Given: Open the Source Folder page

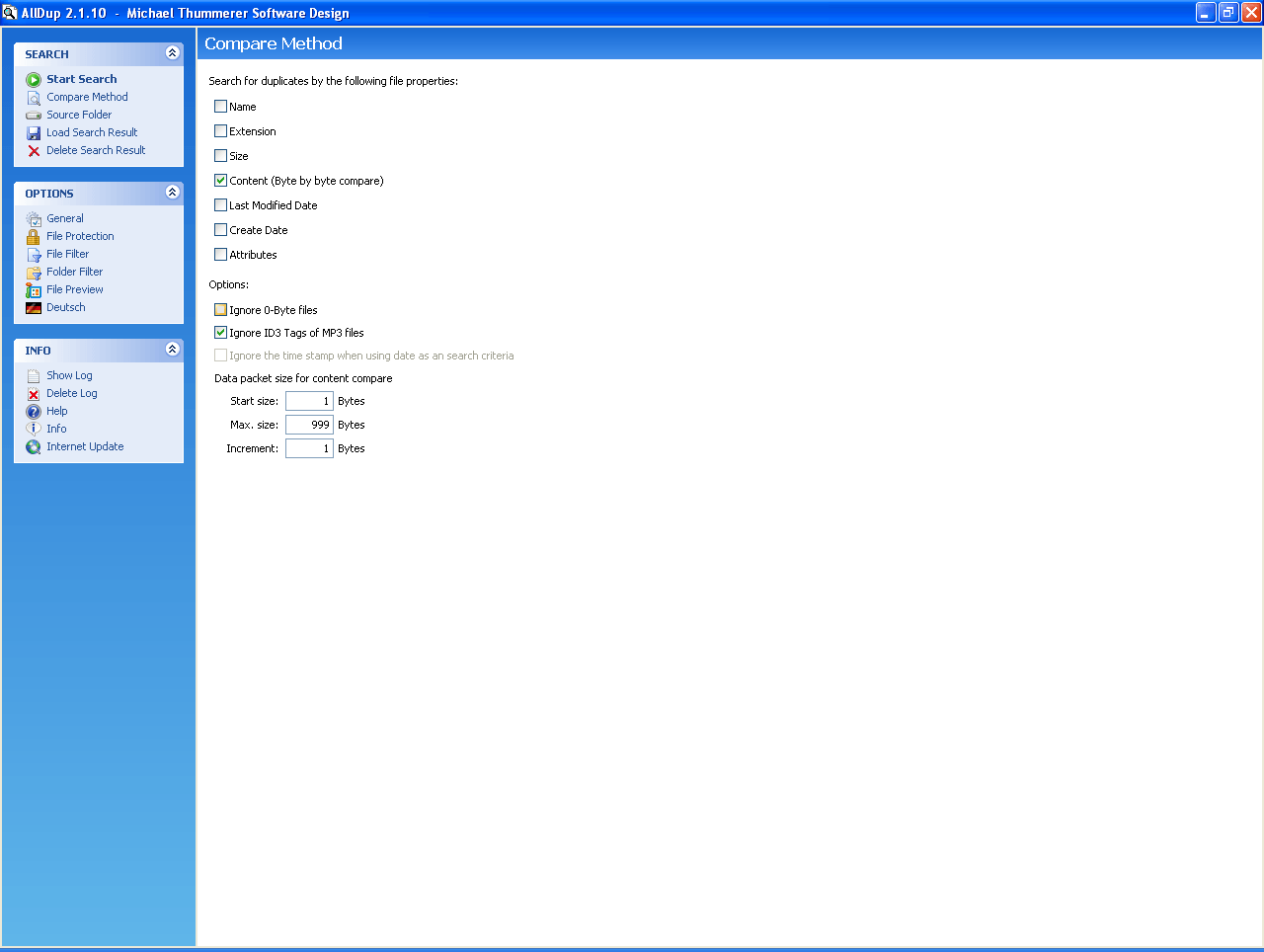Looking at the screenshot, I should pos(79,115).
